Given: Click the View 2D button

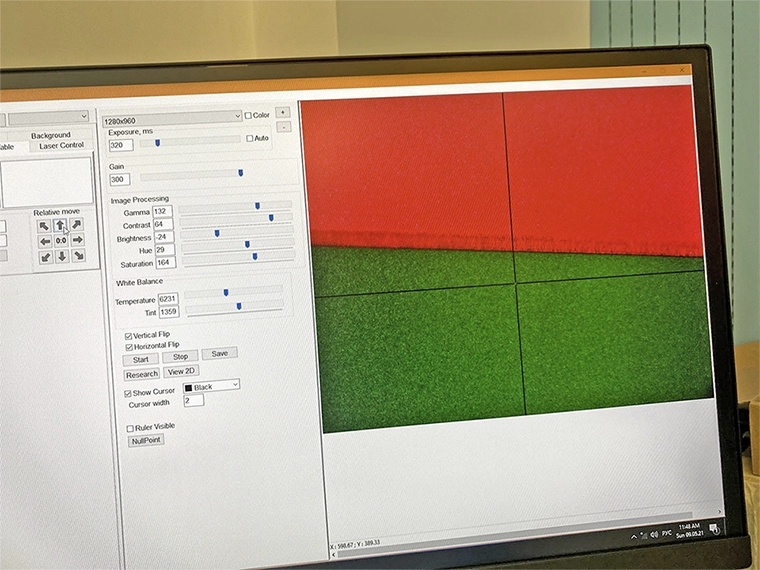Looking at the screenshot, I should click(x=181, y=371).
